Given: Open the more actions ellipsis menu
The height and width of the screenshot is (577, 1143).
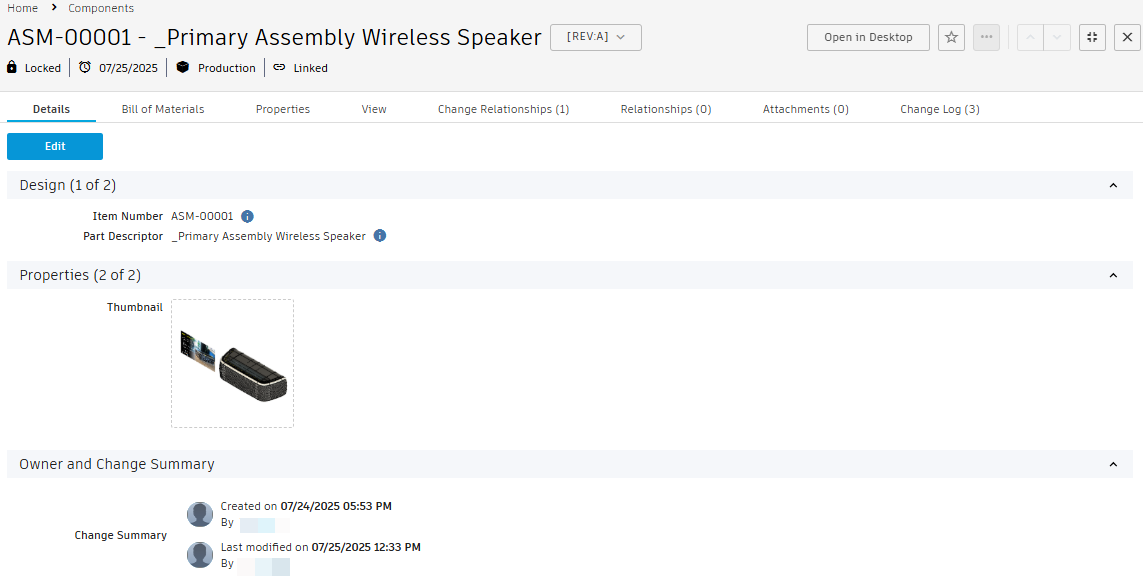Looking at the screenshot, I should pos(987,38).
